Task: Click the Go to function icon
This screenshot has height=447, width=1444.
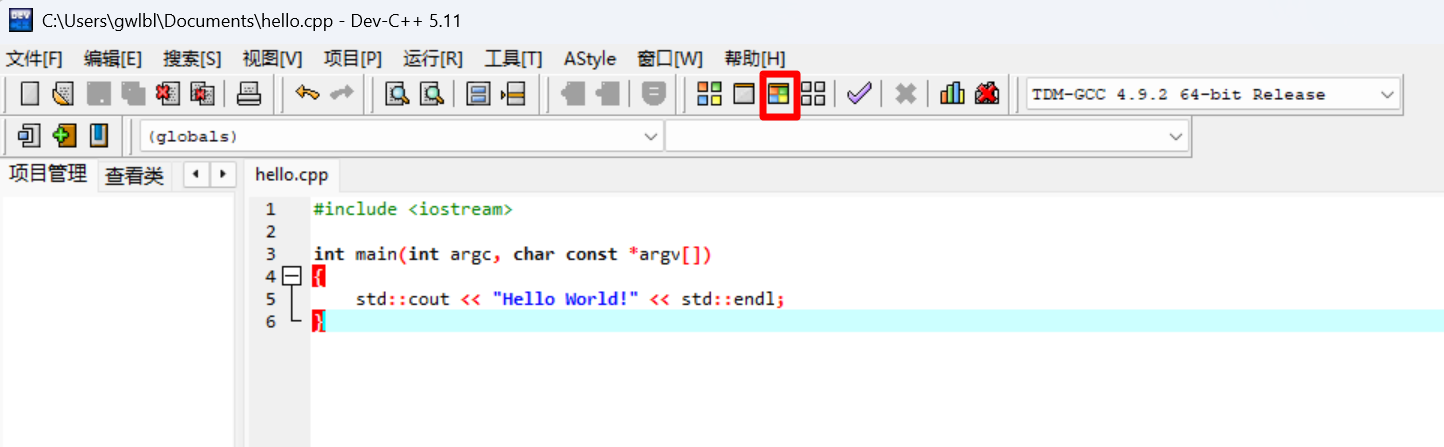Action: (x=478, y=94)
